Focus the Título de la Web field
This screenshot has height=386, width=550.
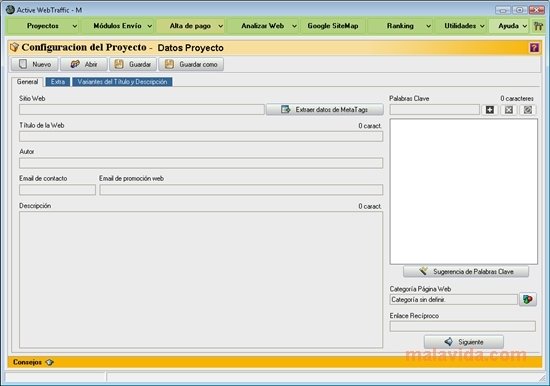pos(201,137)
